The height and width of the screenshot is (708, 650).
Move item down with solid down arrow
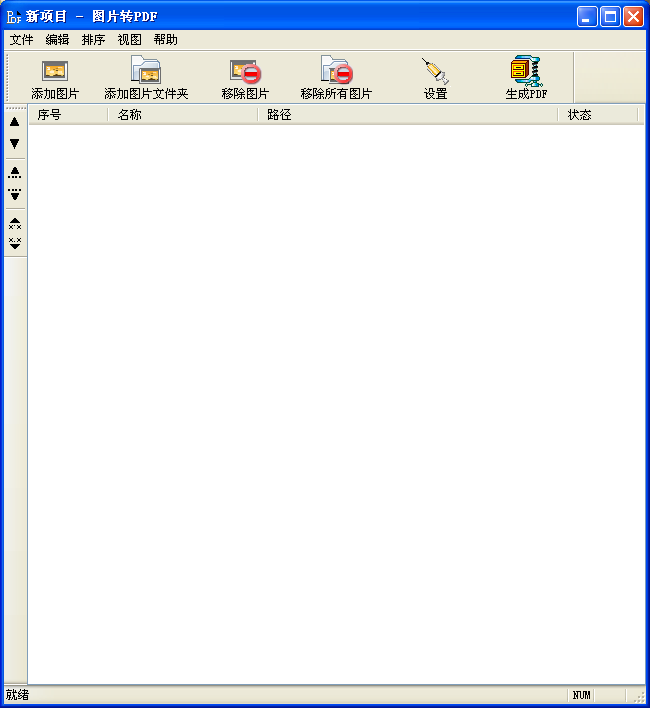14,144
